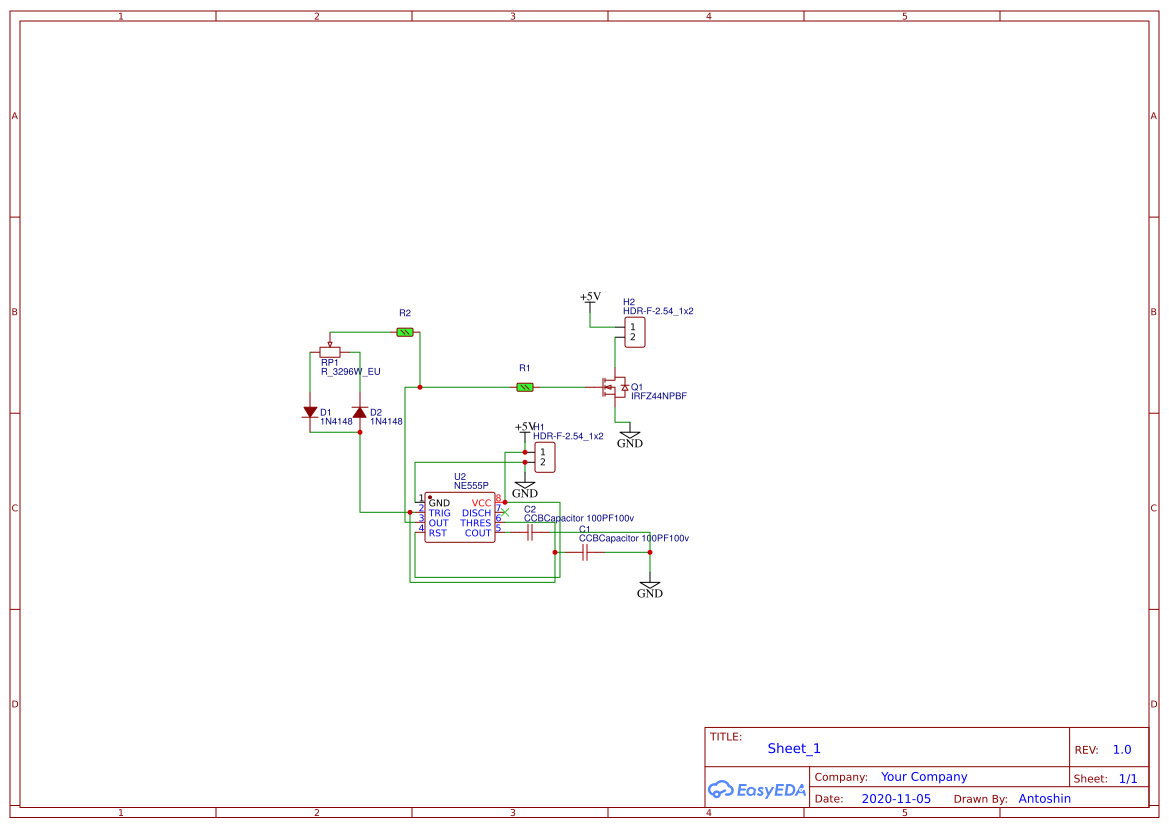The height and width of the screenshot is (828, 1169).
Task: Select diode D2 1N4148 symbol
Action: 358,411
